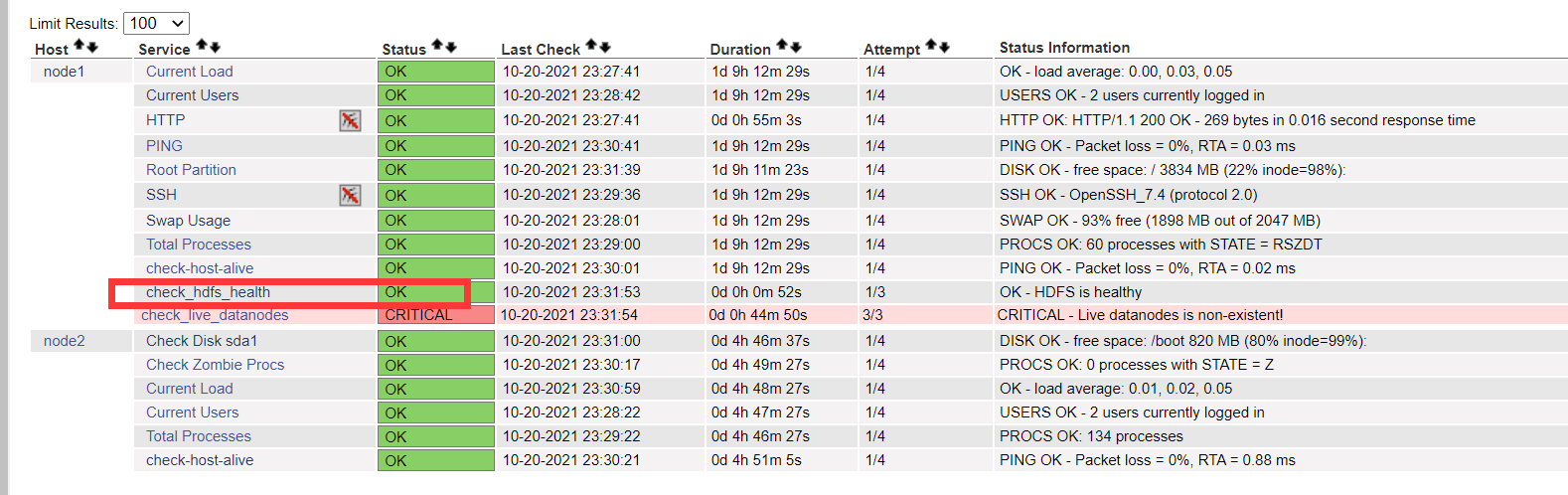Open Check Disk sda1 service link
The width and height of the screenshot is (1568, 495).
(x=202, y=341)
